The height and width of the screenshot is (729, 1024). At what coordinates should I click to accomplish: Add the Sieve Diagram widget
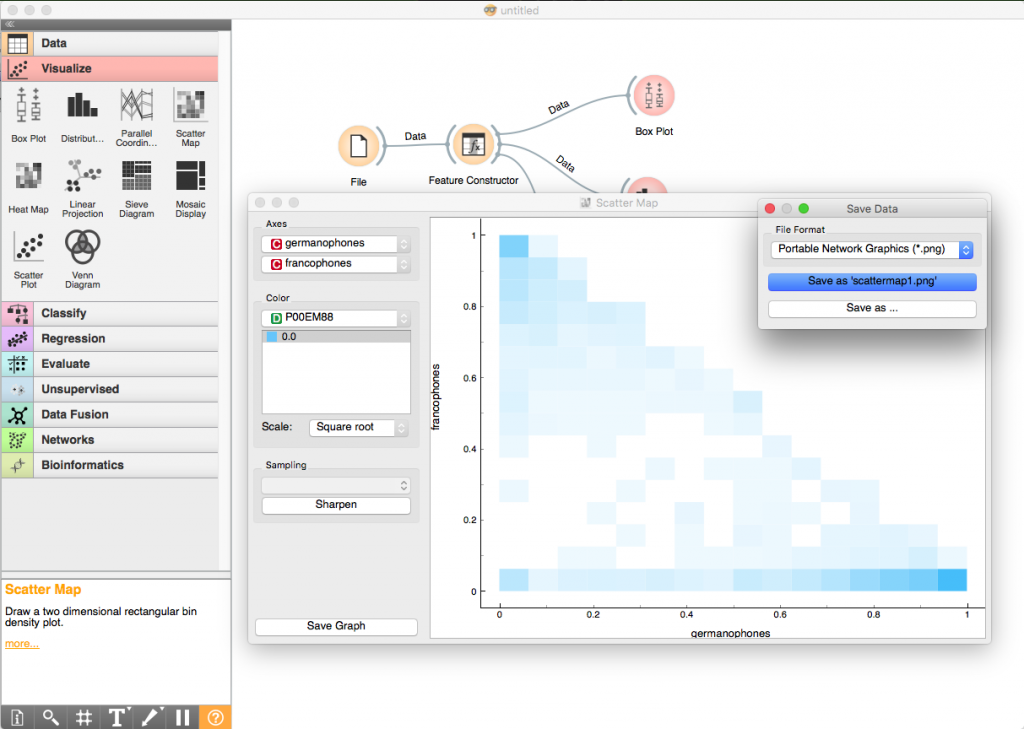click(x=136, y=187)
